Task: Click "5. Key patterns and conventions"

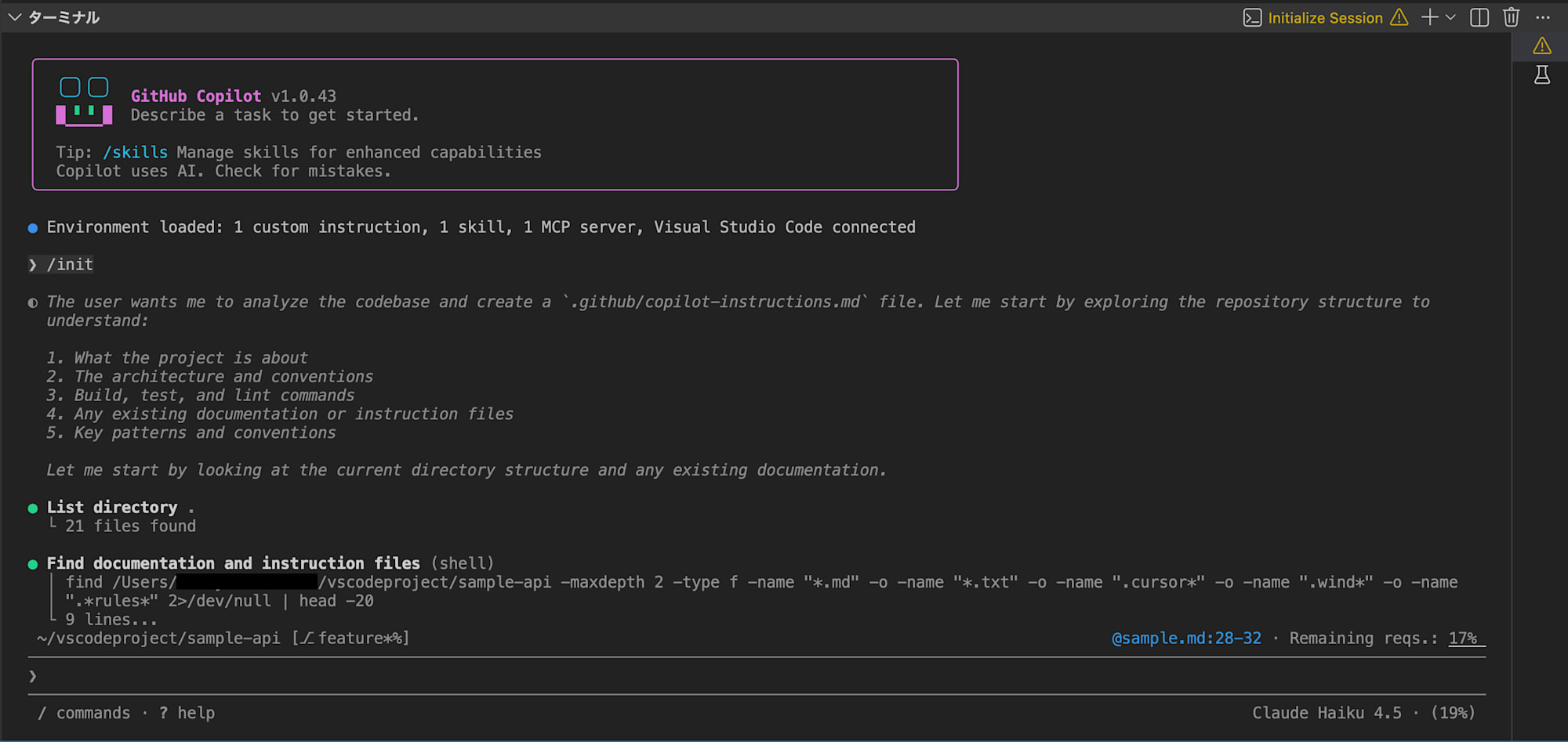Action: point(191,433)
